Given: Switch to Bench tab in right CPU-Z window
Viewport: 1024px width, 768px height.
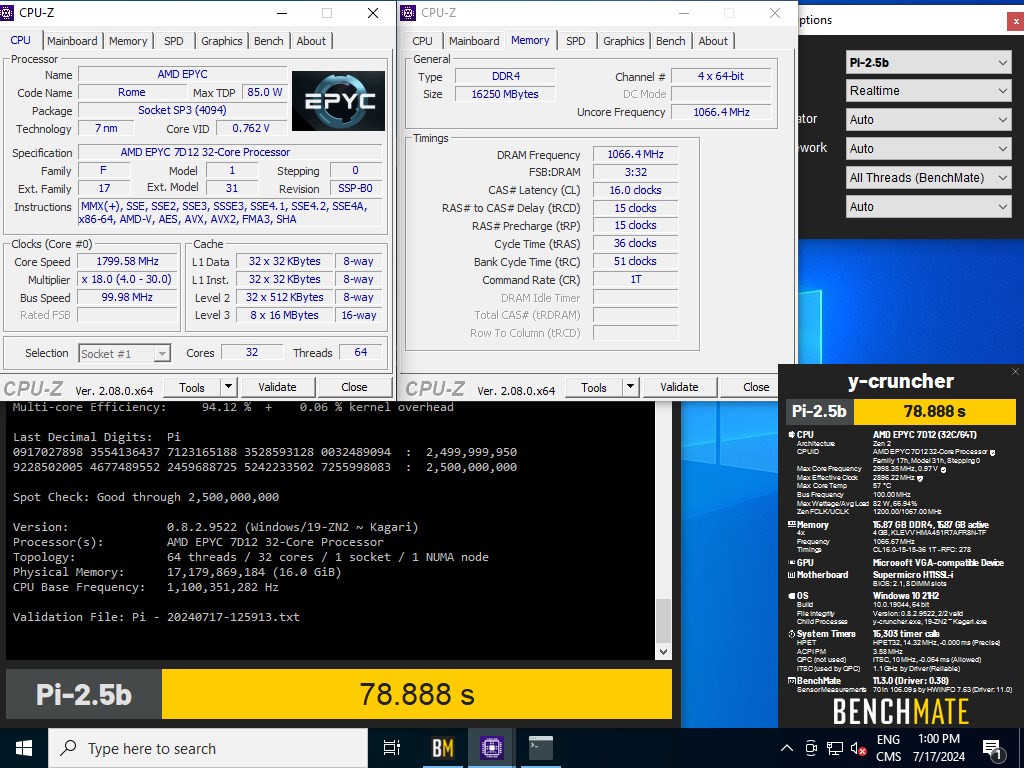Looking at the screenshot, I should click(671, 41).
